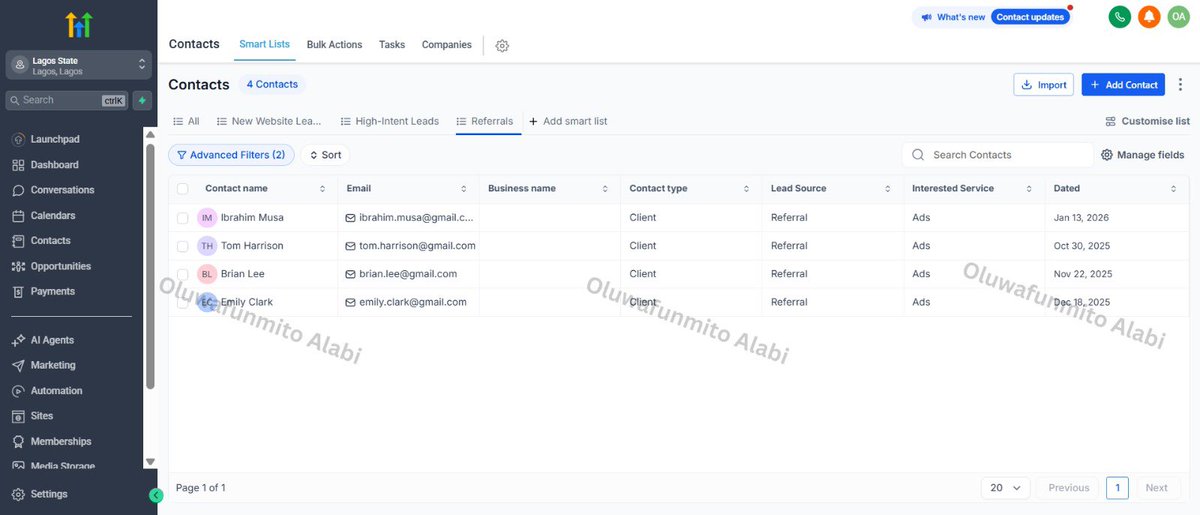Open the orange notifications bell

1149,17
